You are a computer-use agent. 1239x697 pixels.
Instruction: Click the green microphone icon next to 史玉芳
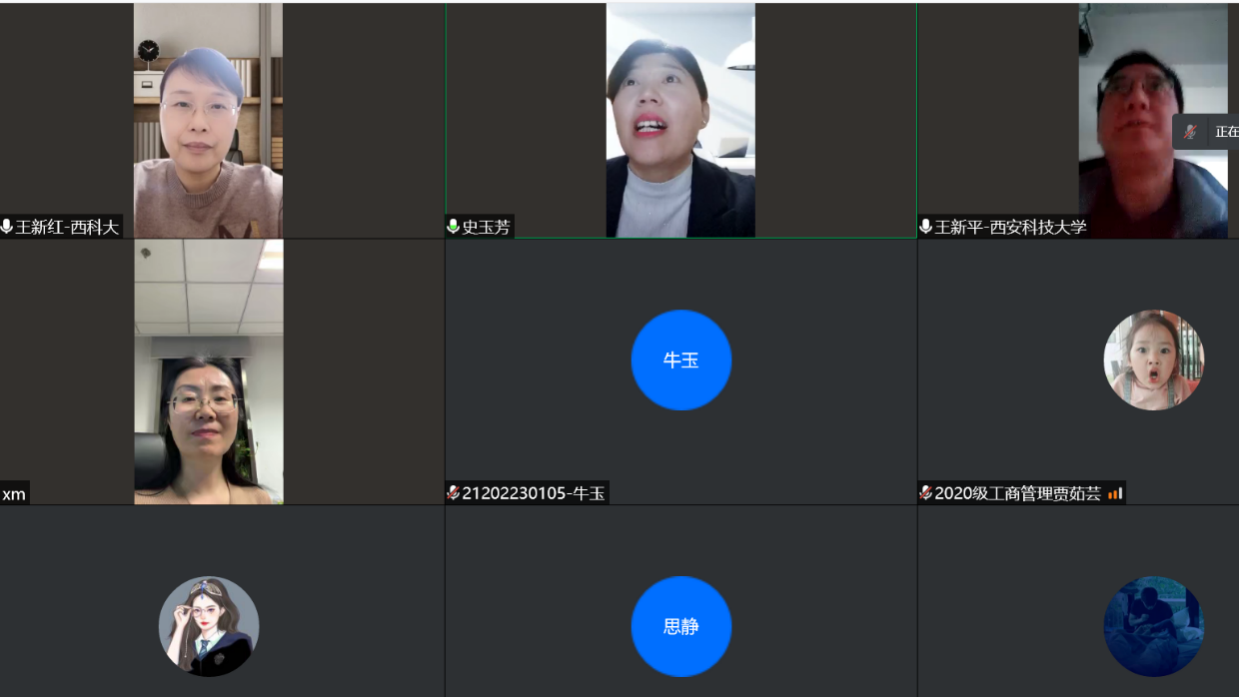[453, 227]
